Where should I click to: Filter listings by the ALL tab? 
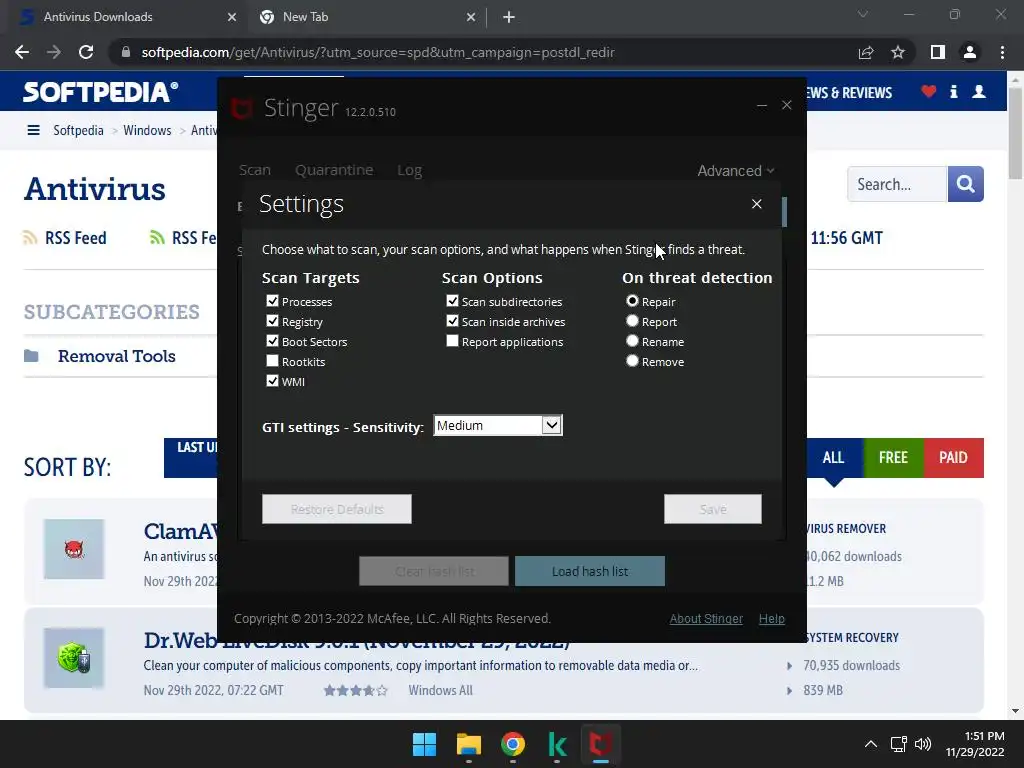pos(834,458)
